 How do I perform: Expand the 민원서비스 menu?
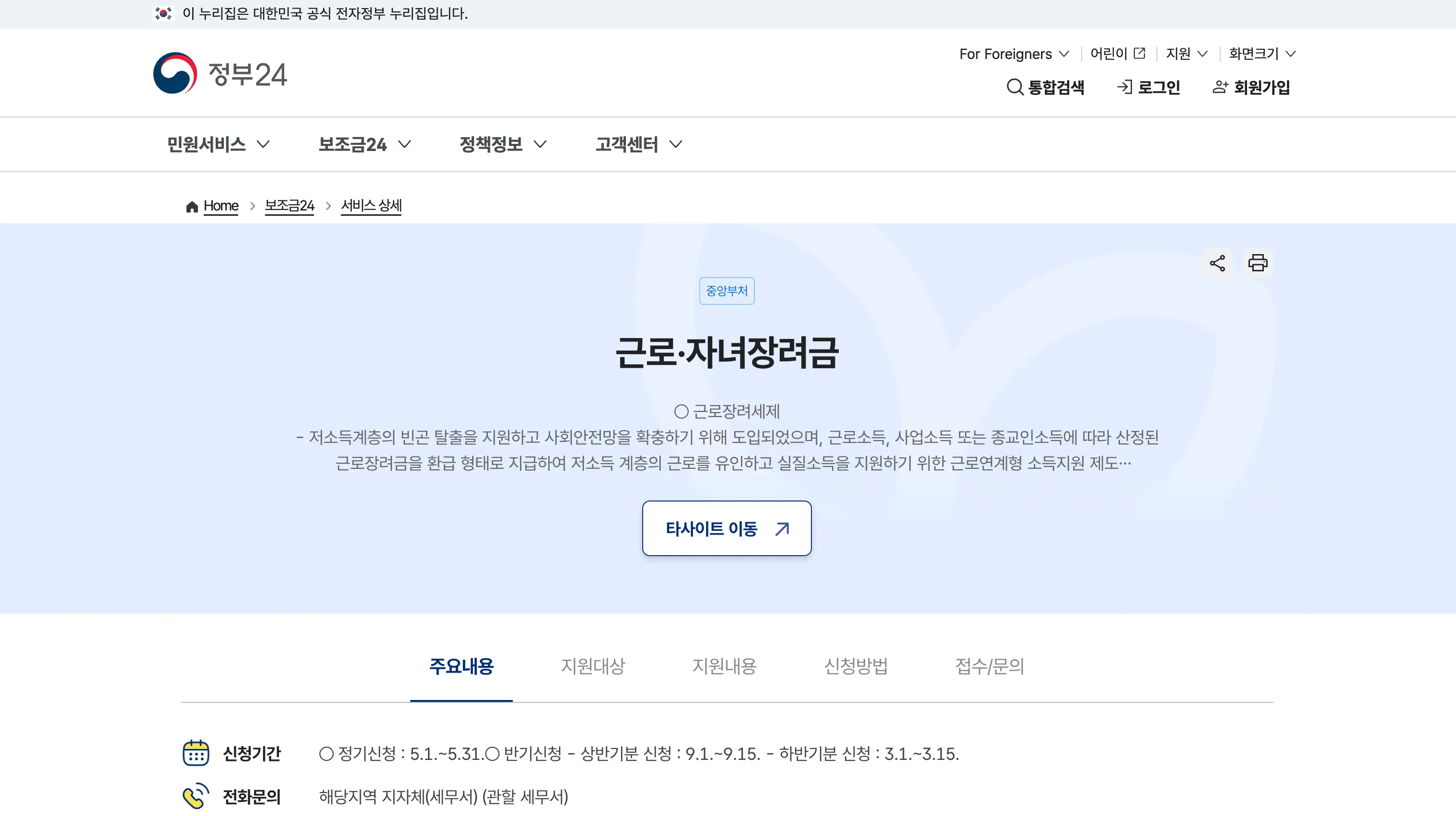[x=218, y=144]
